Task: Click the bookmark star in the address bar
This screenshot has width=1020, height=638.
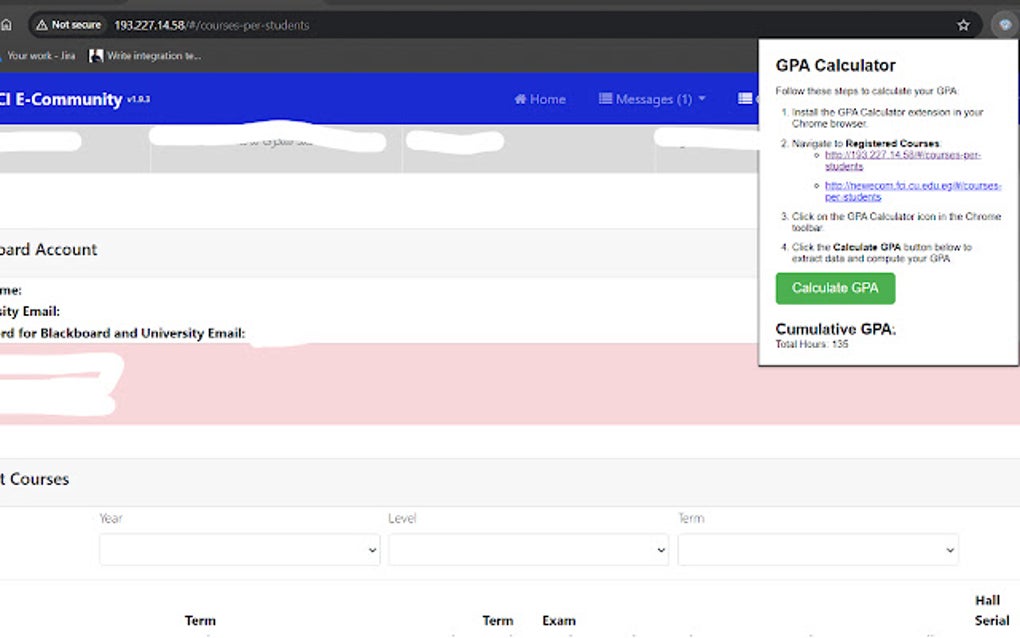Action: [962, 24]
